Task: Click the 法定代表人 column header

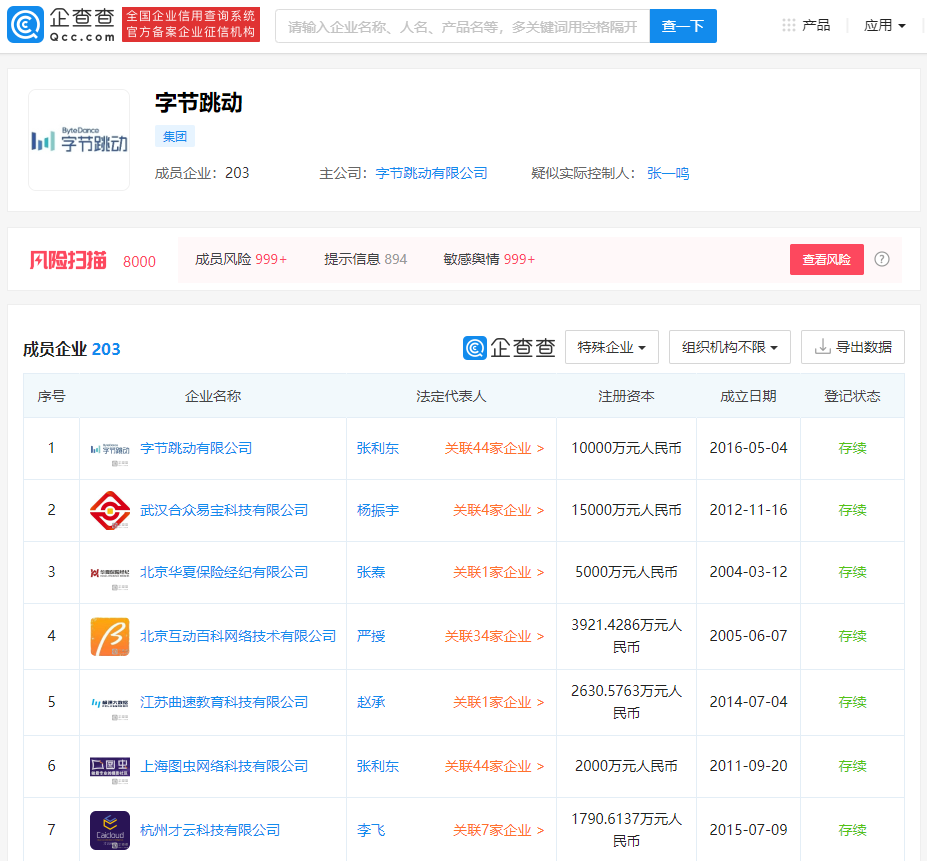Action: (x=451, y=396)
